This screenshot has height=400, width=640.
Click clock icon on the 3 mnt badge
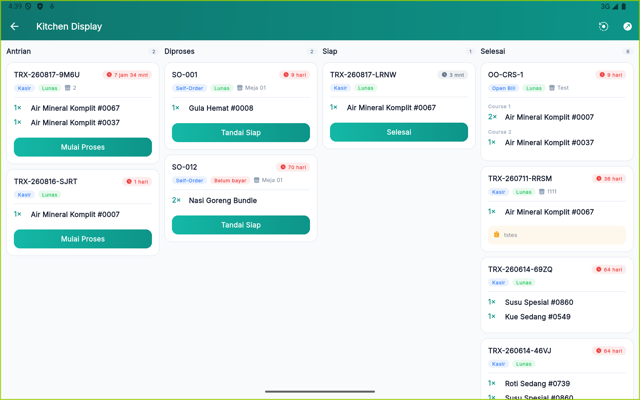(444, 75)
